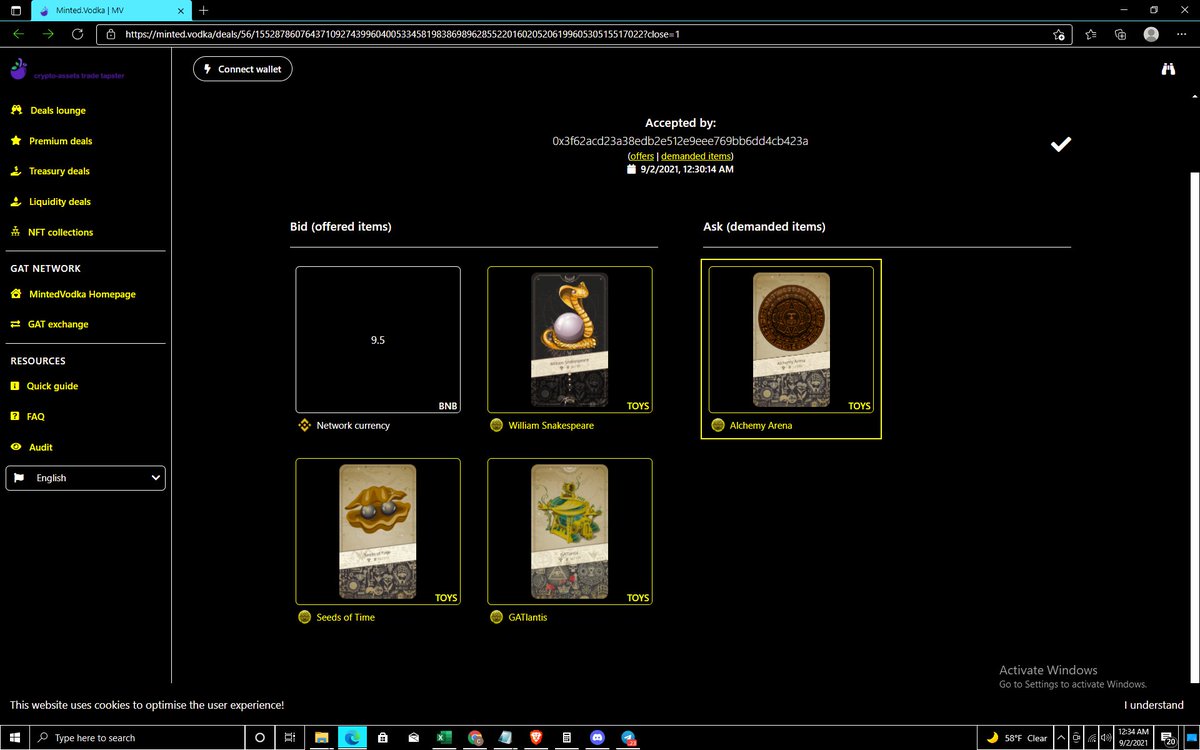Click the William Snakespeare card image
This screenshot has height=750, width=1200.
[x=570, y=339]
